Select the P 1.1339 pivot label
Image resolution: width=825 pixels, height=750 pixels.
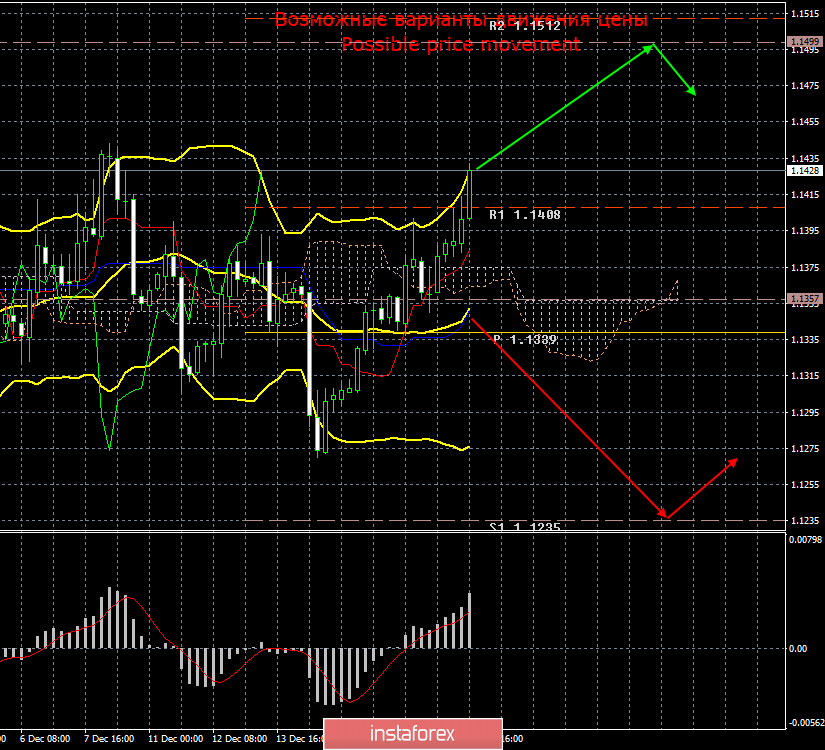(525, 339)
